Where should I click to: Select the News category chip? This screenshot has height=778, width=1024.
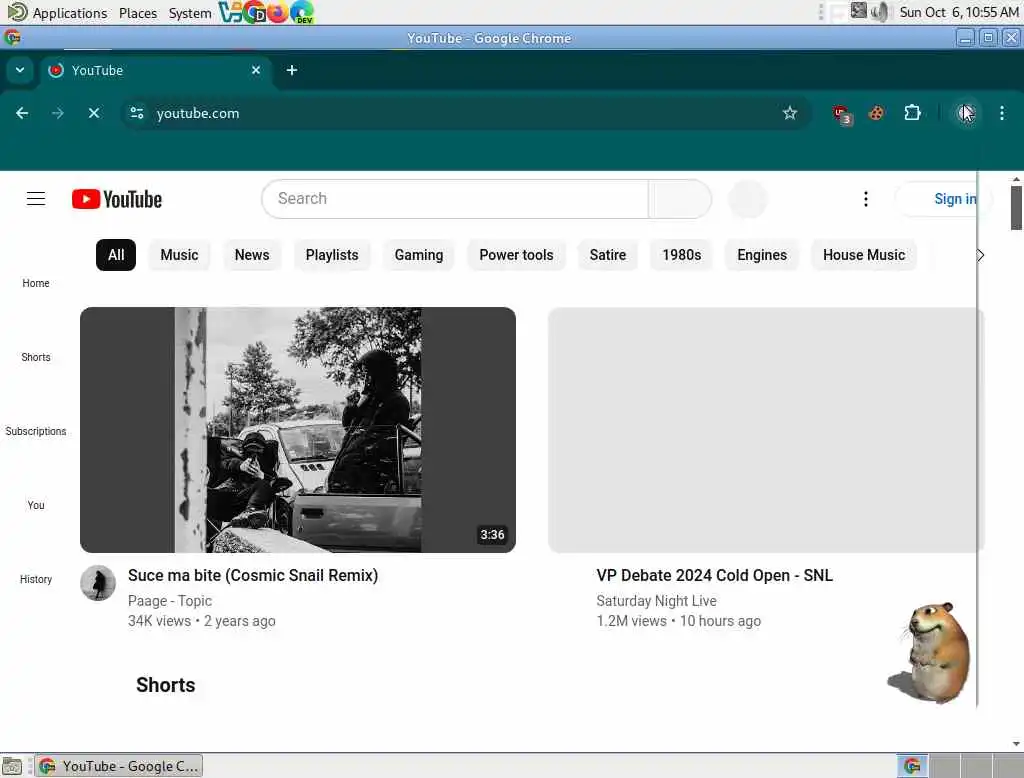click(x=252, y=255)
